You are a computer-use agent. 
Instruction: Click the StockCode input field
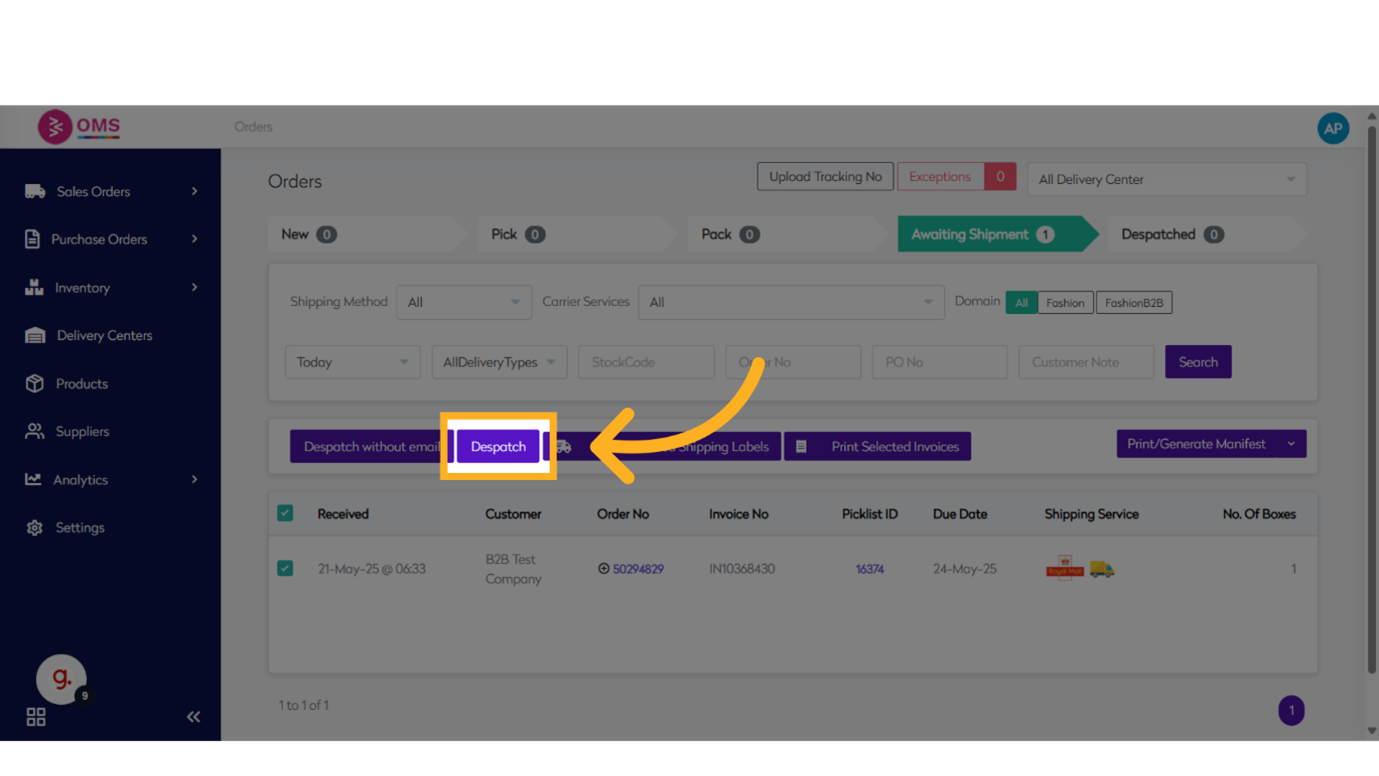(x=646, y=362)
